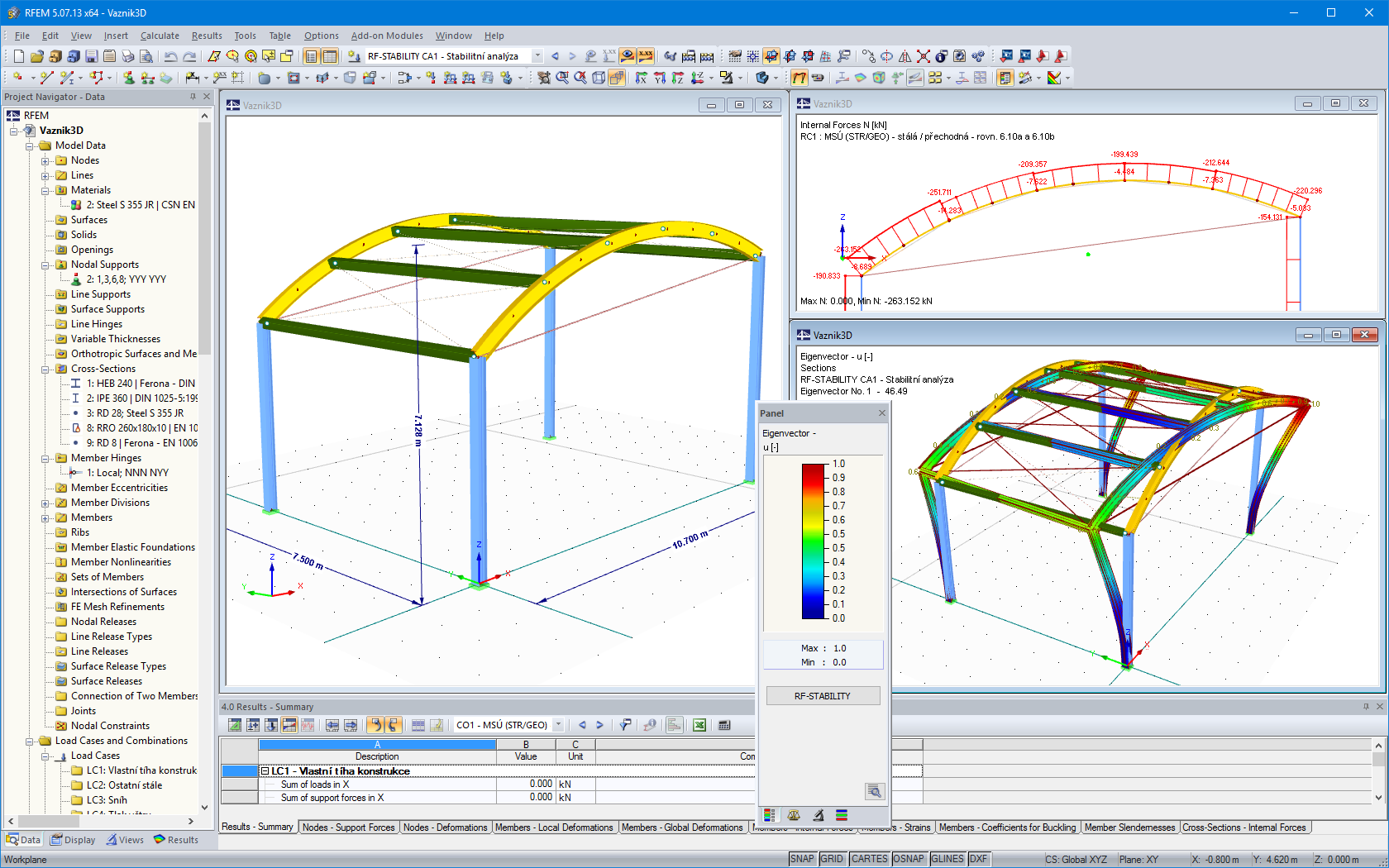The image size is (1389, 868).
Task: Toggle OSNAP in the status bar
Action: (909, 859)
